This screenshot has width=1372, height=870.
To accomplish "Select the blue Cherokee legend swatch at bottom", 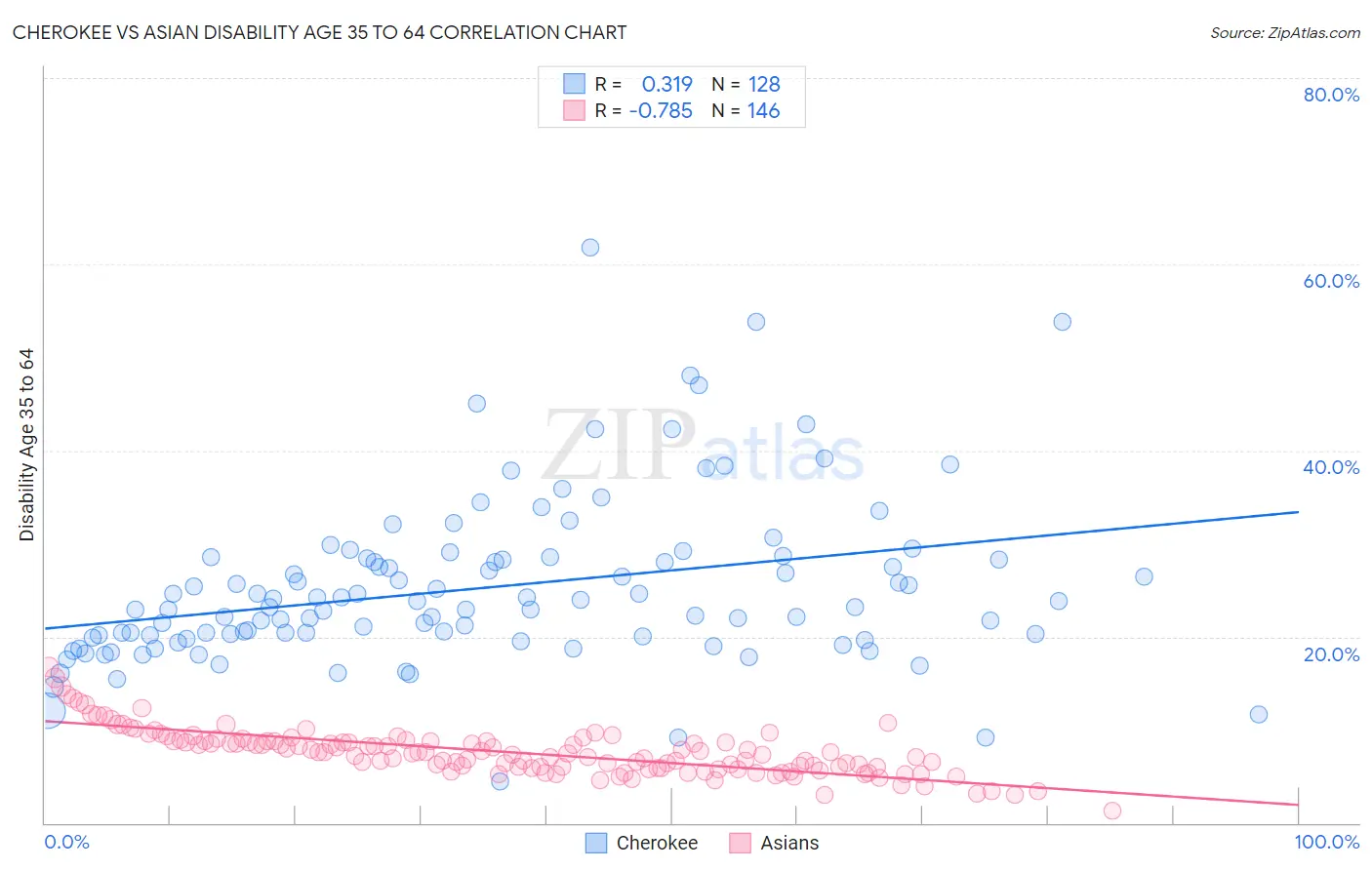I will [596, 843].
